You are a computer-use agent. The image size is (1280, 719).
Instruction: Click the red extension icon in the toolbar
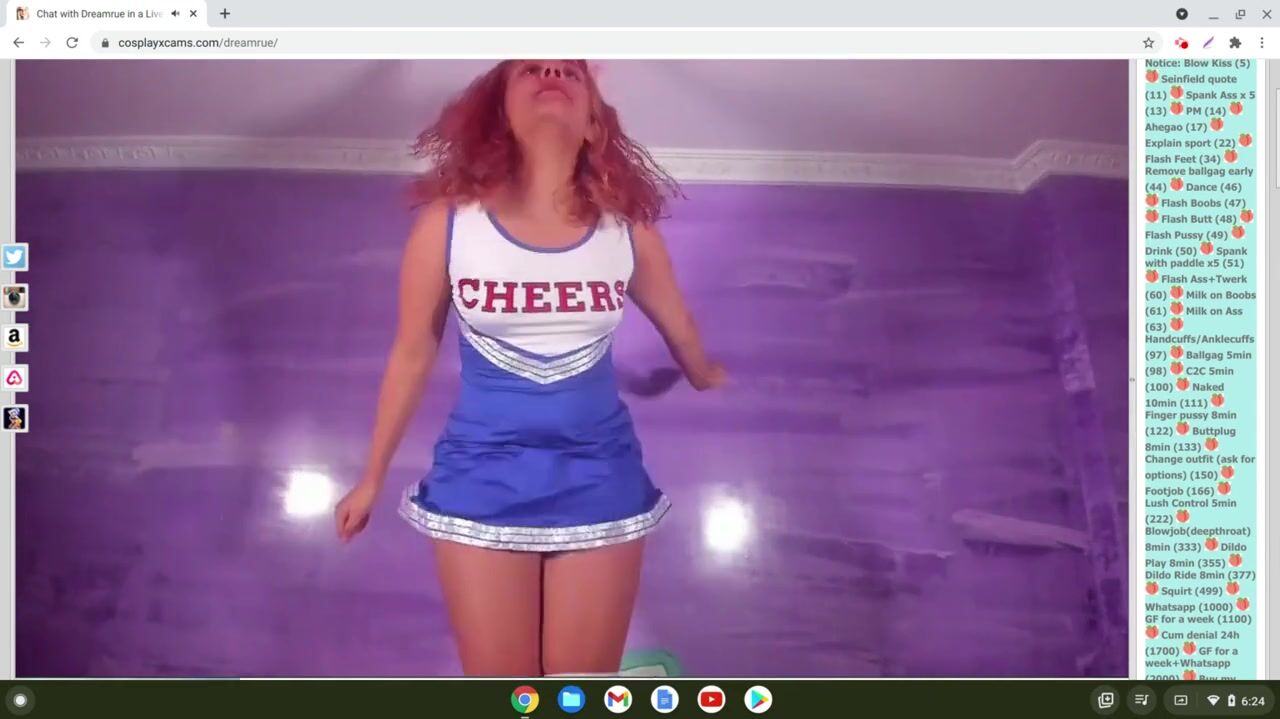click(1181, 43)
